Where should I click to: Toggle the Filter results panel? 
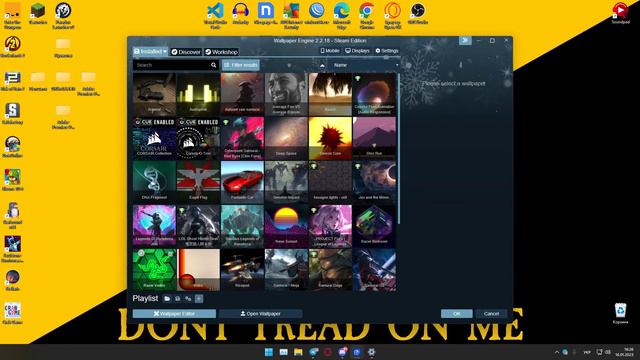coord(241,65)
